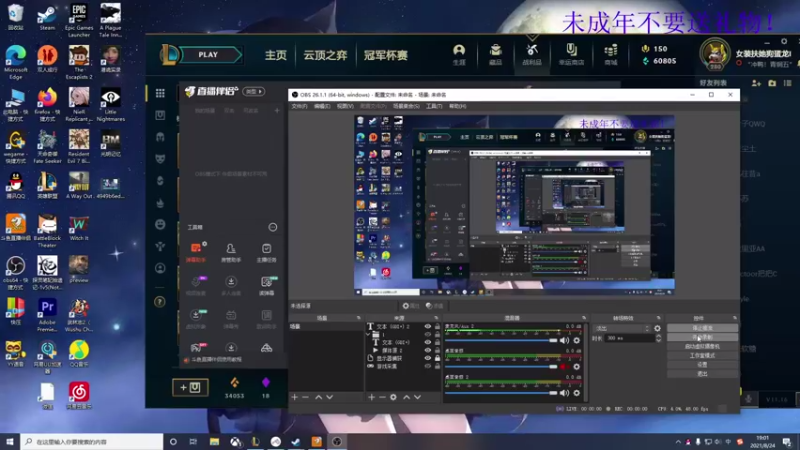Screen dimensions: 800x450
Task: Mute the 桌面音频 2 channel
Action: [x=564, y=393]
